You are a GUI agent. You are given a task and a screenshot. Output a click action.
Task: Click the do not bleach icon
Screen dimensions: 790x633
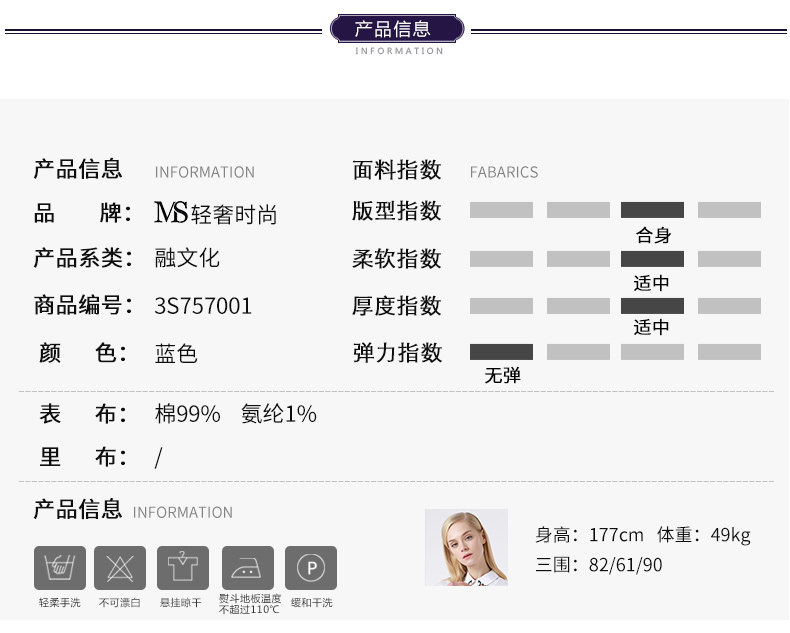(120, 568)
